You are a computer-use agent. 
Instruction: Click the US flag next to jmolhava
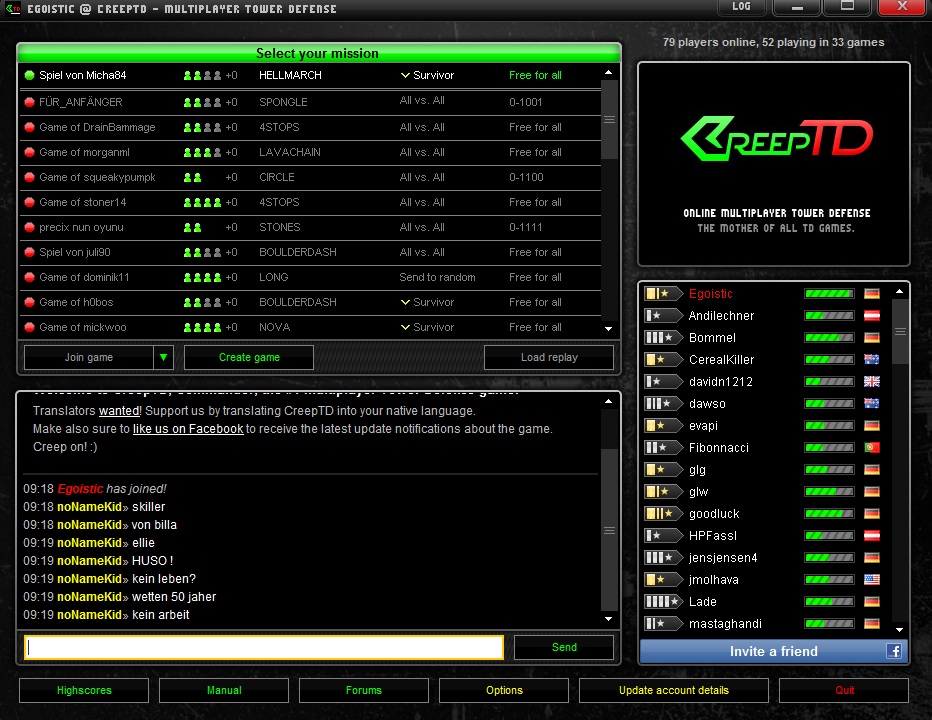[x=872, y=580]
